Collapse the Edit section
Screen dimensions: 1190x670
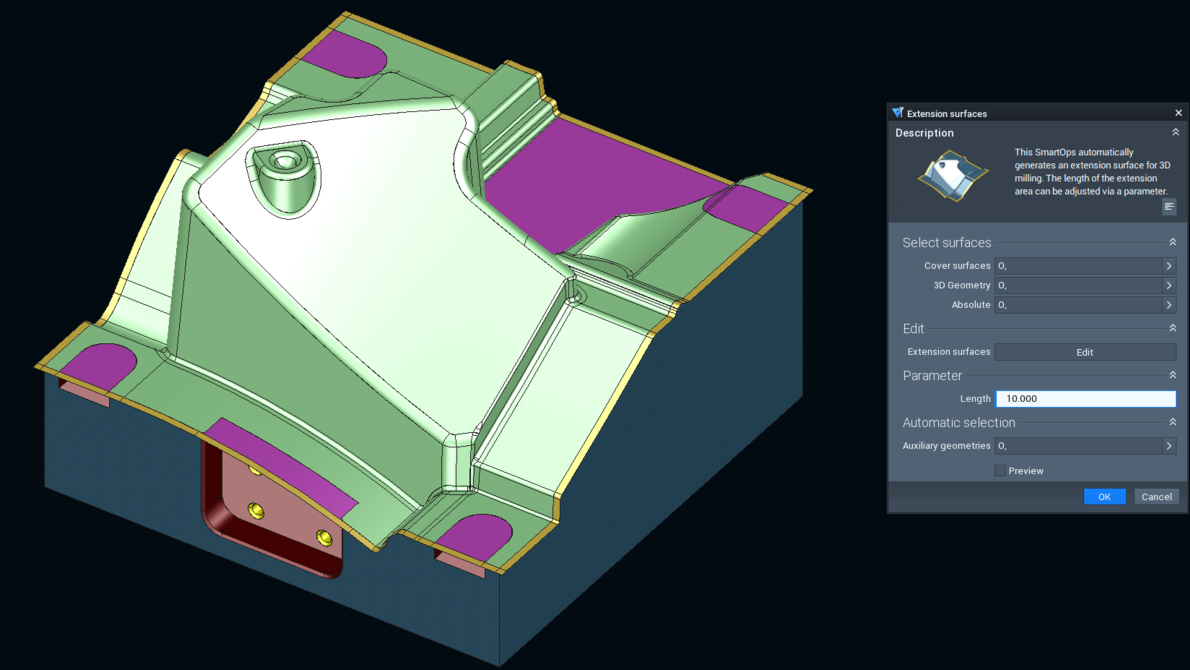tap(1173, 328)
